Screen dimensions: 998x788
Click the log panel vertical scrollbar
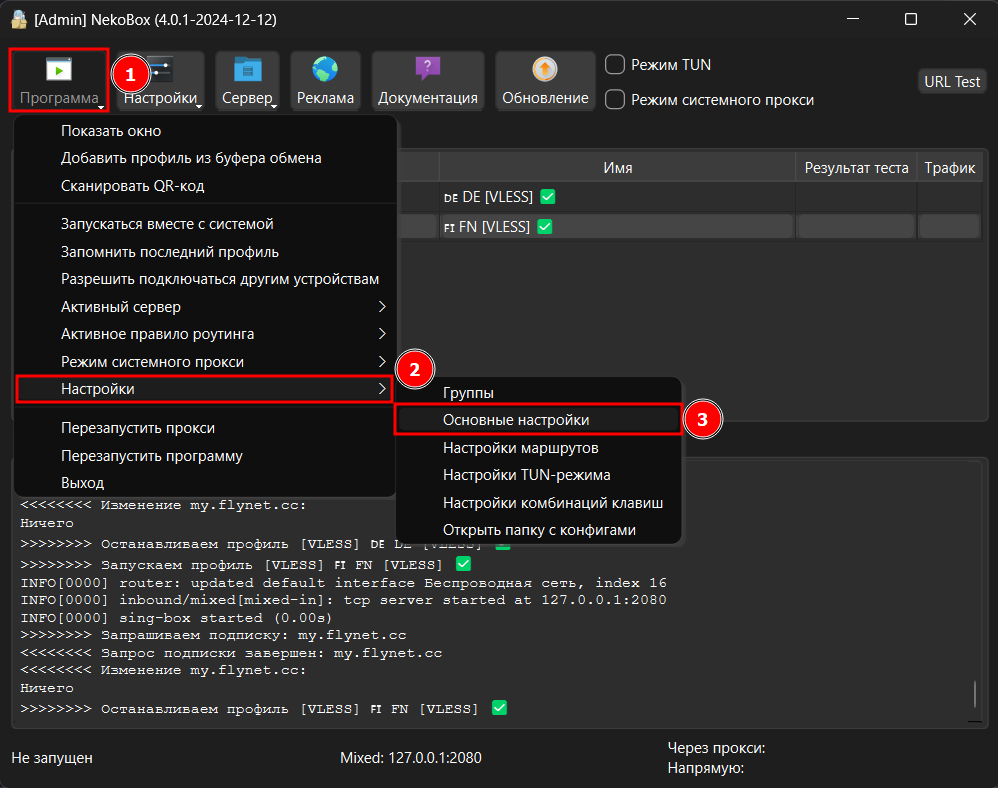[975, 694]
